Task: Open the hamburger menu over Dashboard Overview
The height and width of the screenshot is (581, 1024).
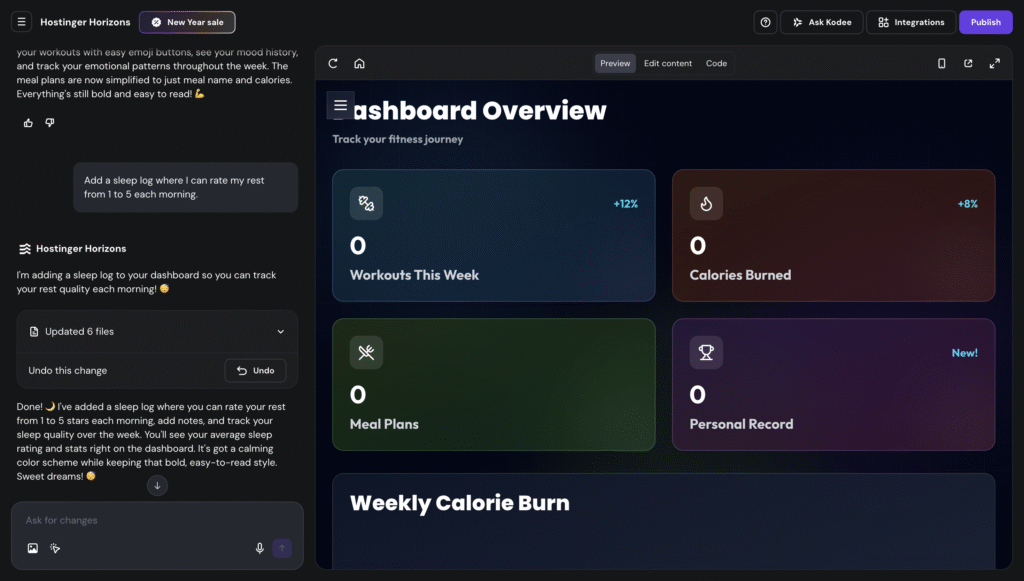Action: point(340,104)
